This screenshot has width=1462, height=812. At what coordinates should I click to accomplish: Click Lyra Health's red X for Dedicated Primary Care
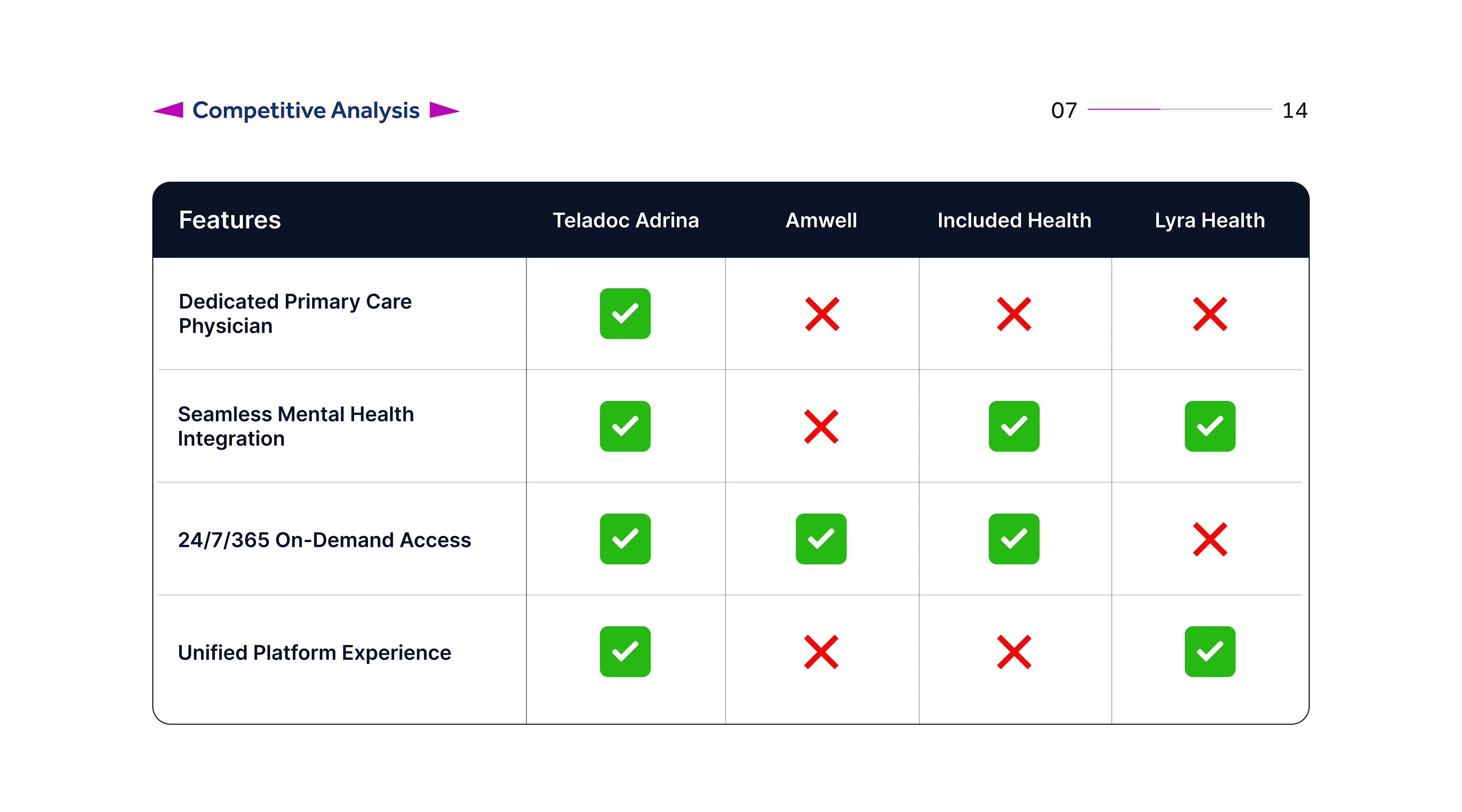1210,314
